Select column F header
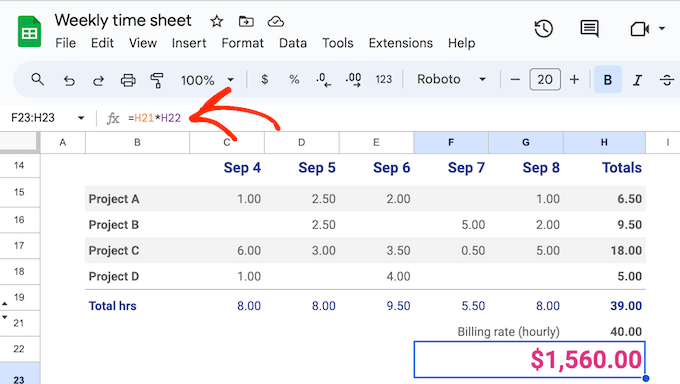Viewport: 680px width, 384px height. [451, 142]
